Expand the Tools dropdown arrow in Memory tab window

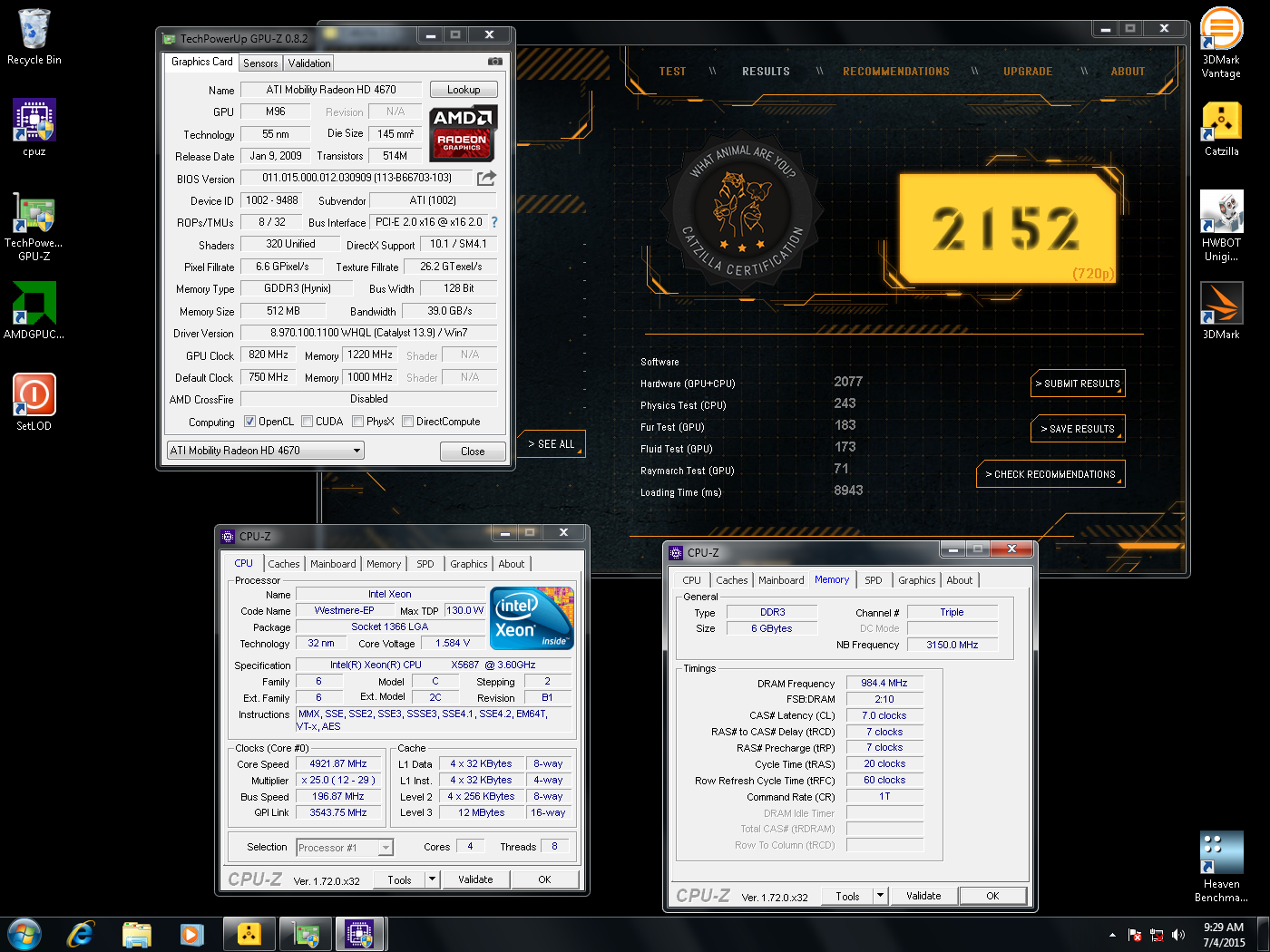coord(880,896)
